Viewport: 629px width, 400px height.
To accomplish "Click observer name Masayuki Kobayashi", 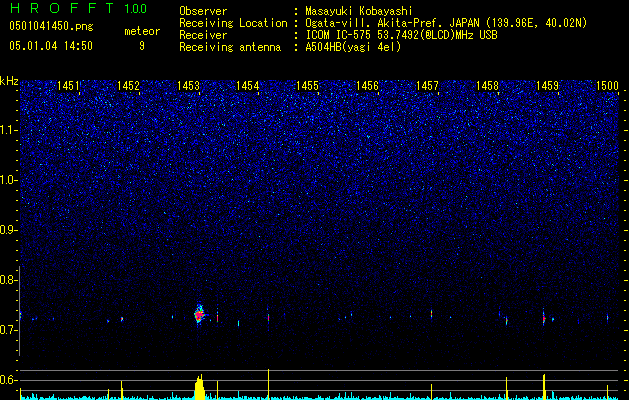I will point(359,11).
